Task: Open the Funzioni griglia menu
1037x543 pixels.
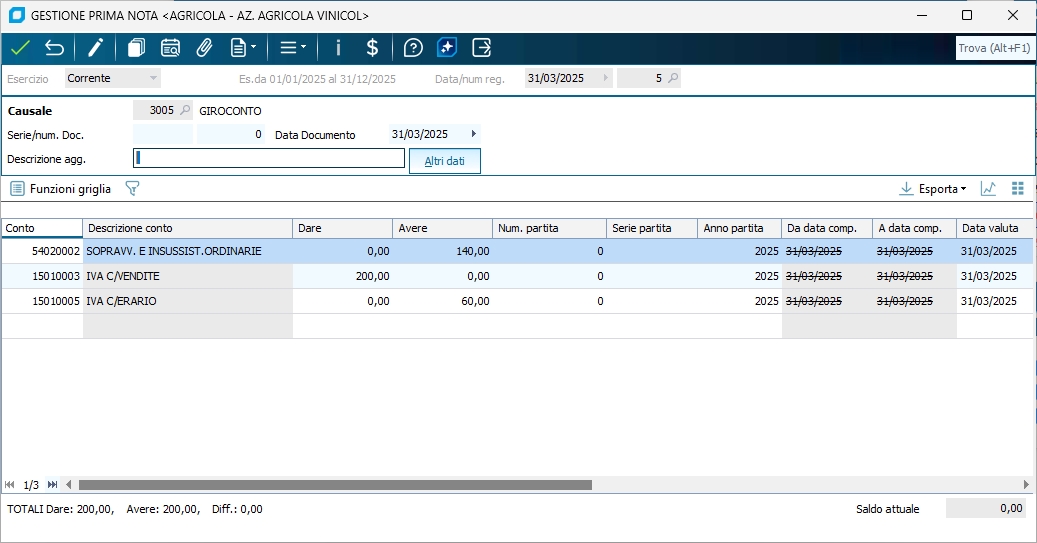Action: point(61,188)
